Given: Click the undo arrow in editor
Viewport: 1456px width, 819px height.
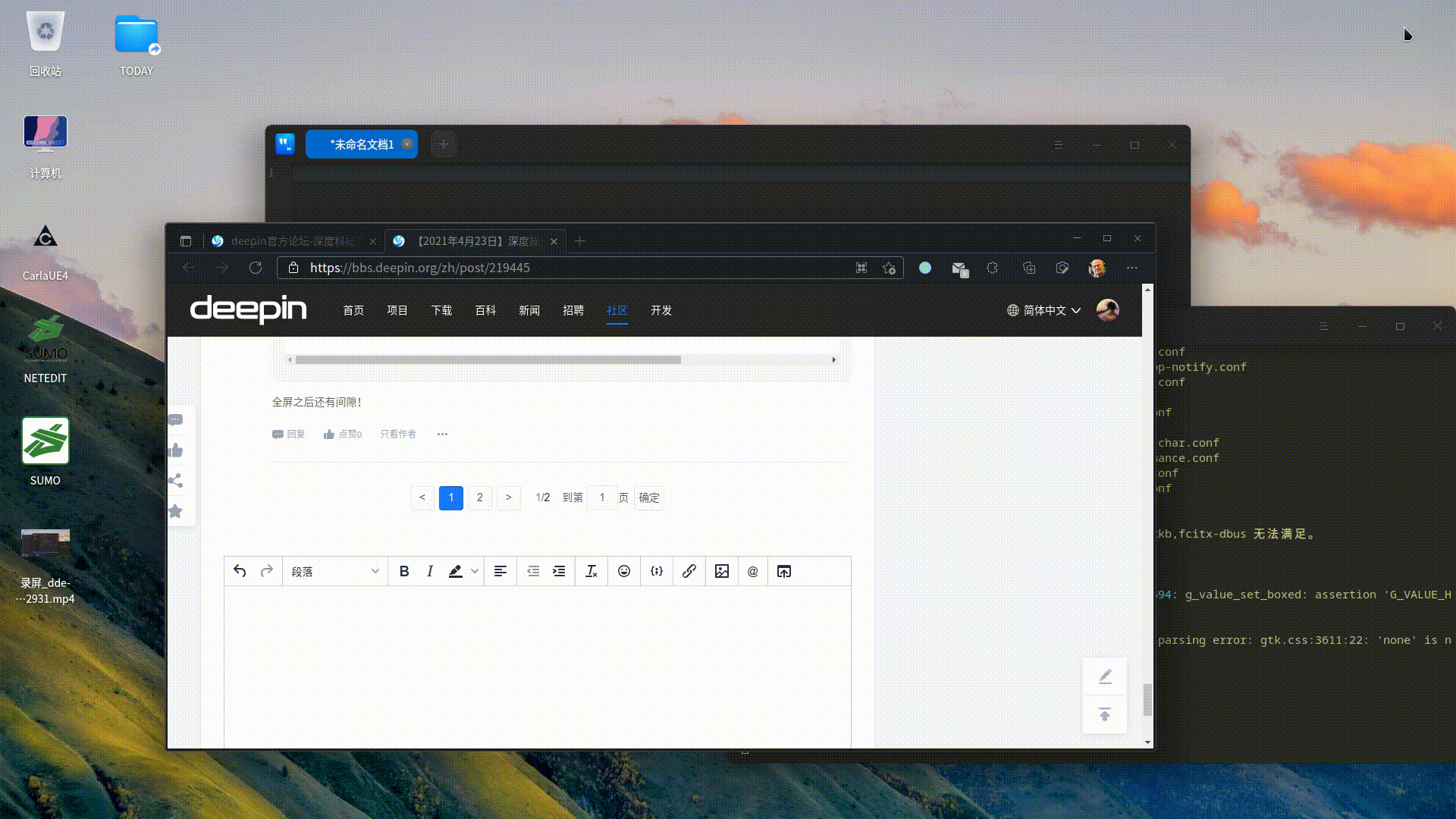Looking at the screenshot, I should click(240, 571).
